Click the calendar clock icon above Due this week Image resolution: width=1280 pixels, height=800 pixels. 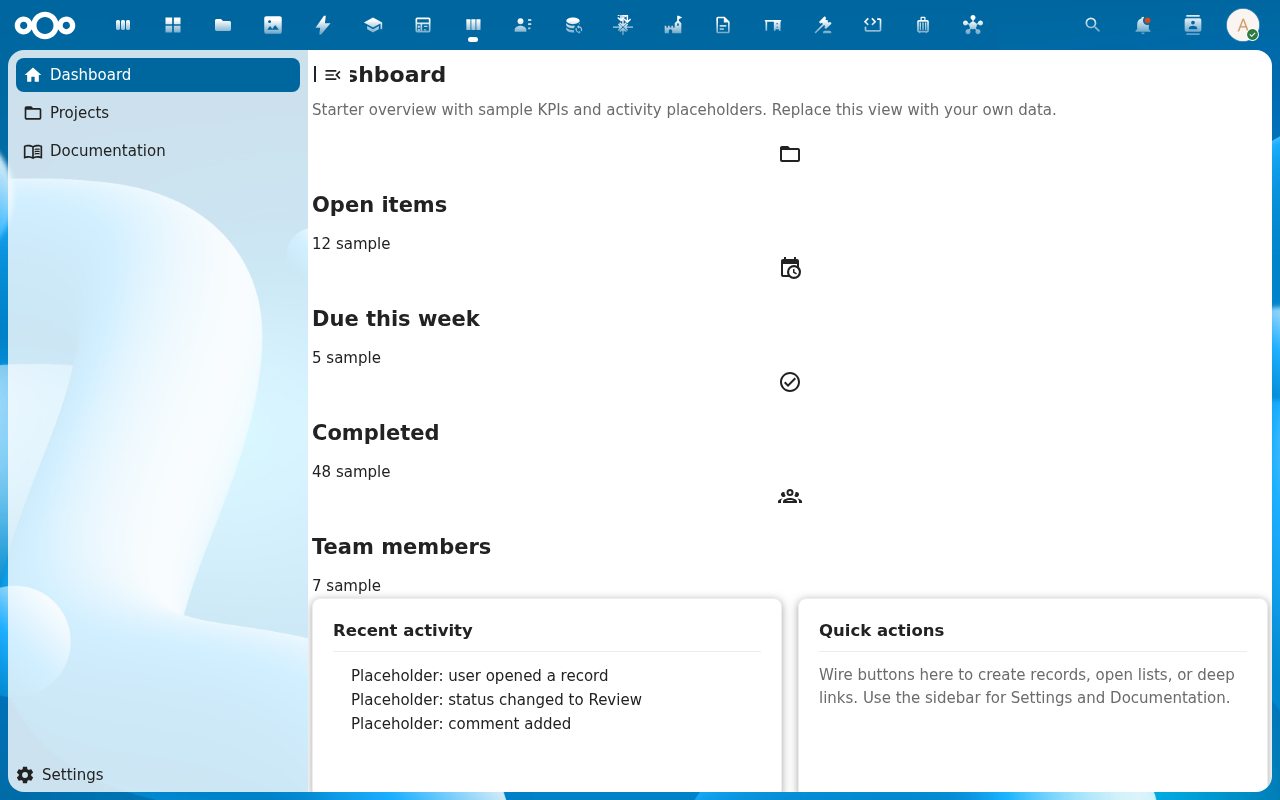tap(790, 268)
